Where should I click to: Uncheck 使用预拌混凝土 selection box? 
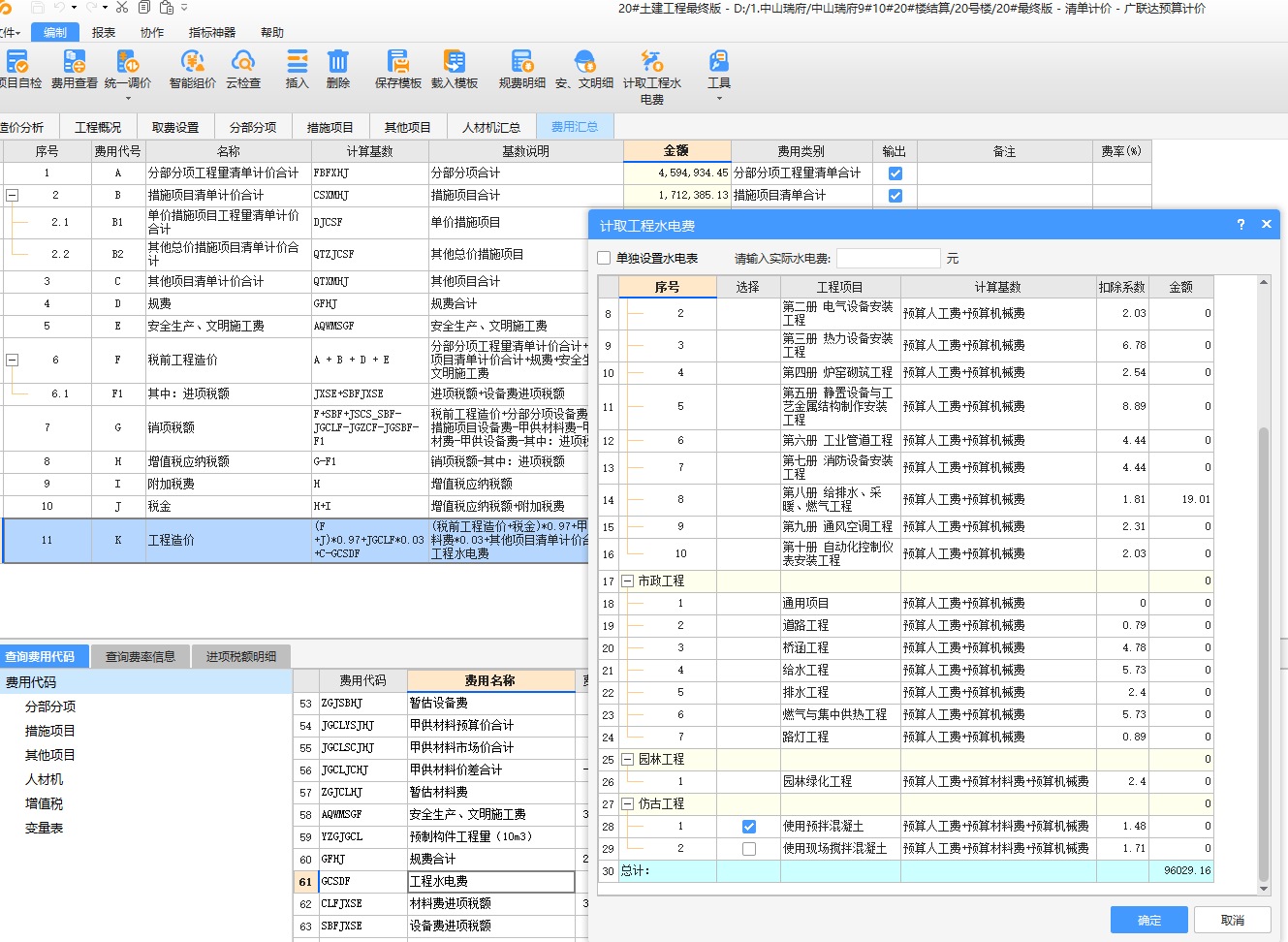749,827
